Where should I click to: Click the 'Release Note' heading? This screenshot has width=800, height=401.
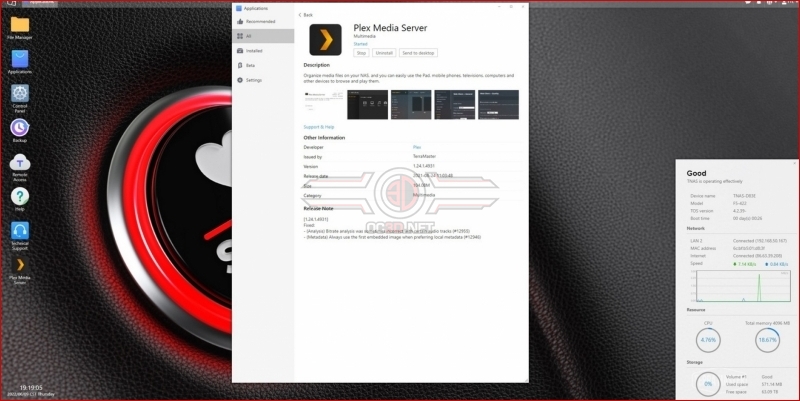[x=318, y=209]
